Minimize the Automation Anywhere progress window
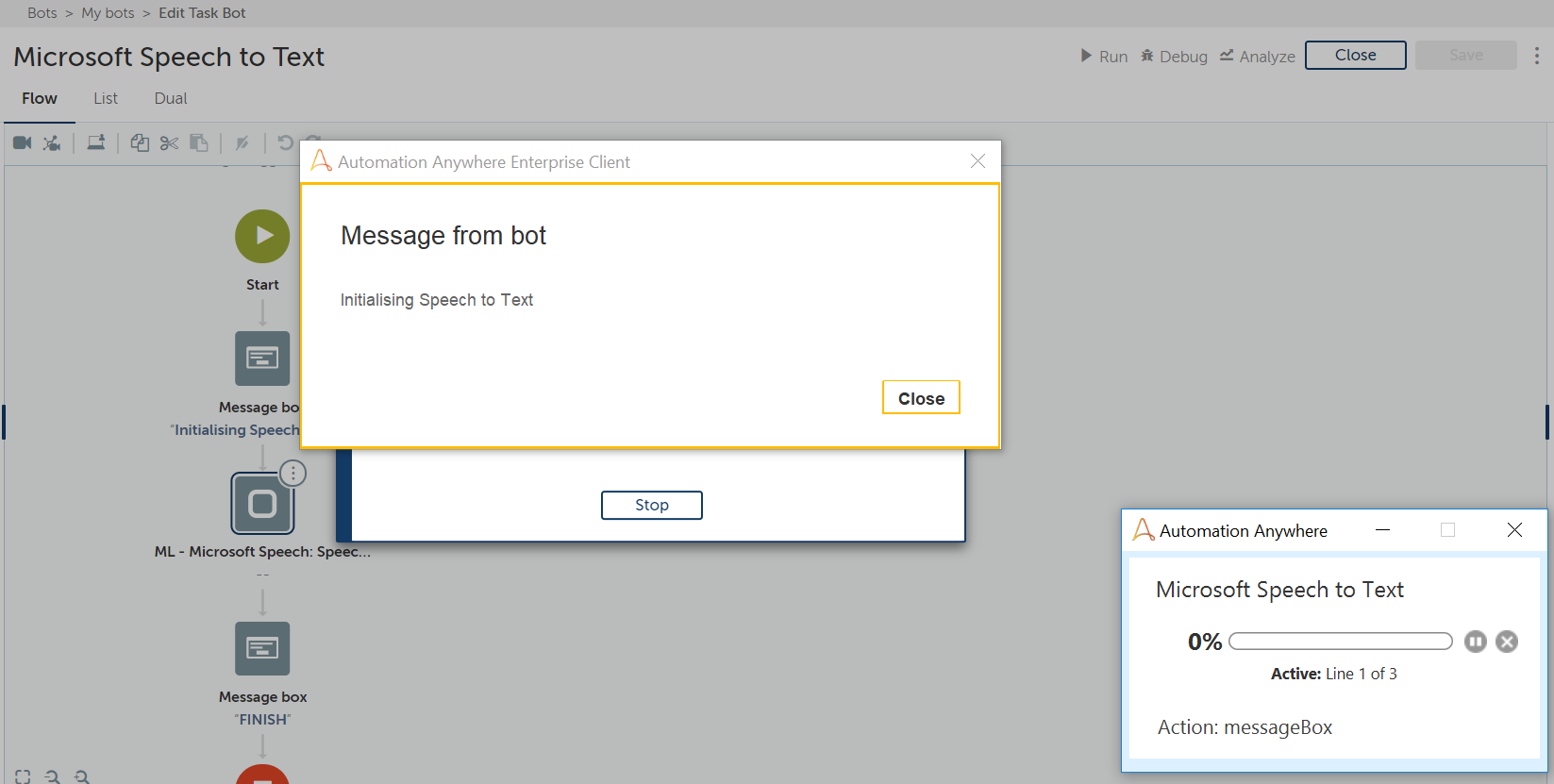Image resolution: width=1554 pixels, height=784 pixels. (1383, 530)
